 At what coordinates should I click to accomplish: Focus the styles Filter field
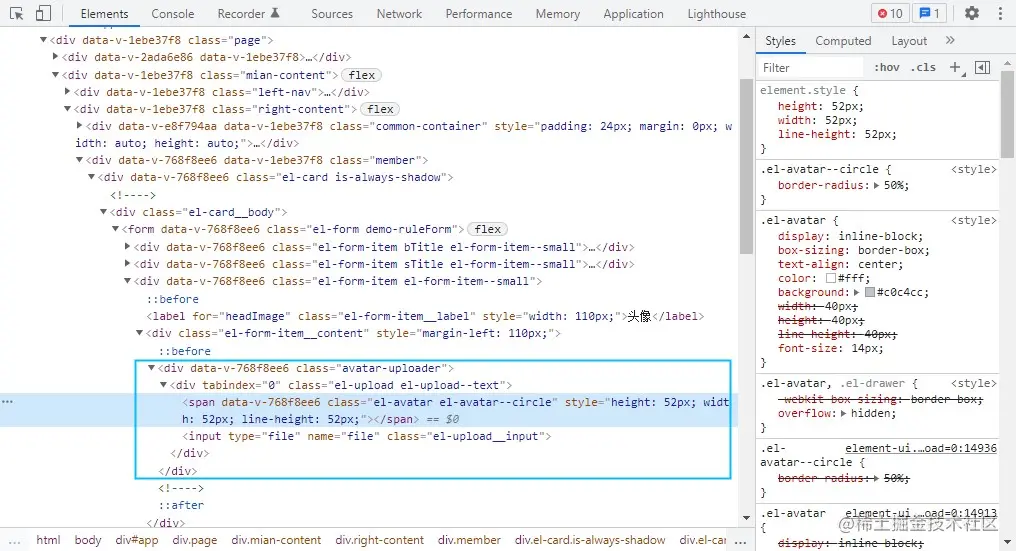click(x=811, y=67)
